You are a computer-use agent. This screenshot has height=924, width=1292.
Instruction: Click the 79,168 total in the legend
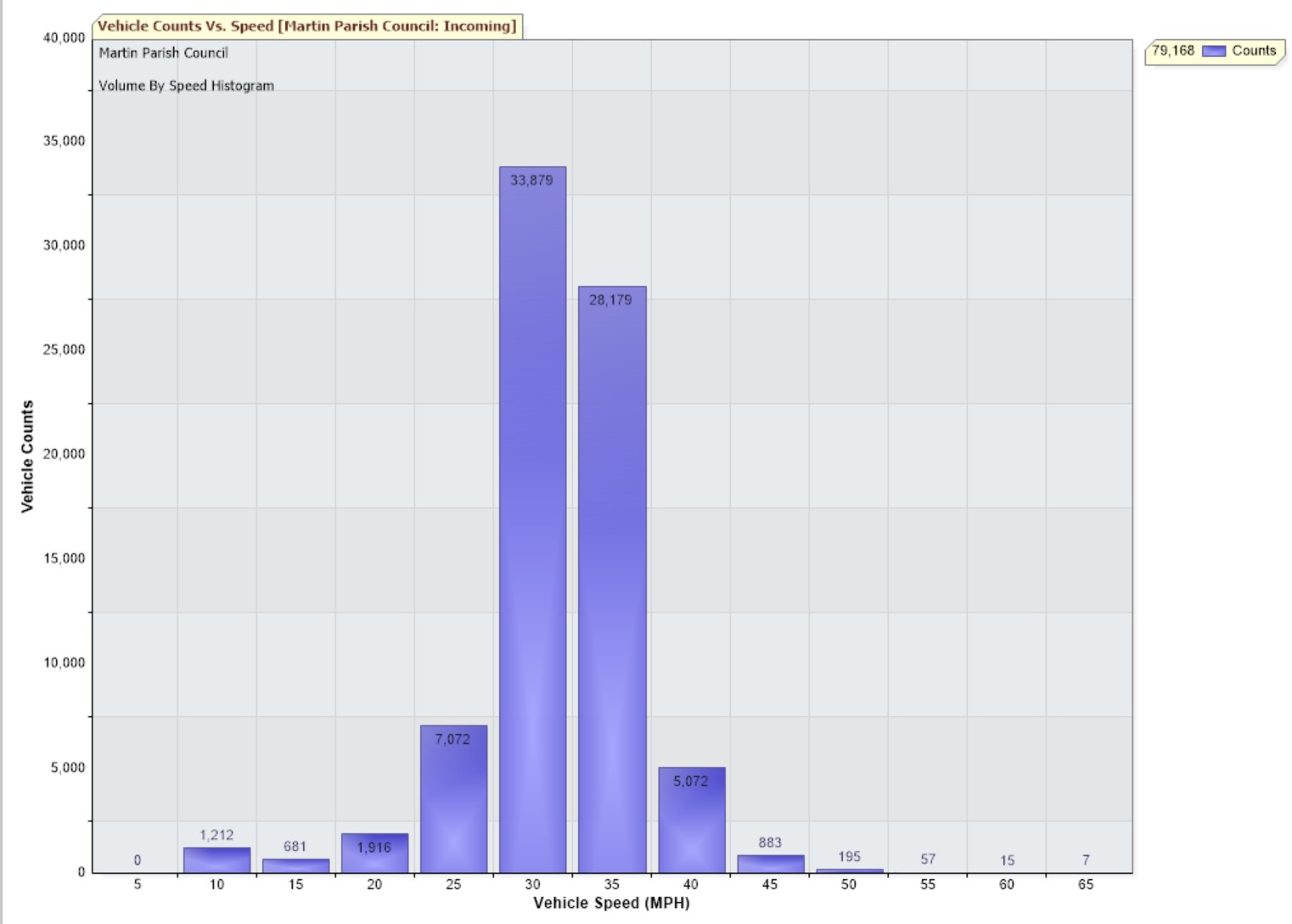point(1172,51)
